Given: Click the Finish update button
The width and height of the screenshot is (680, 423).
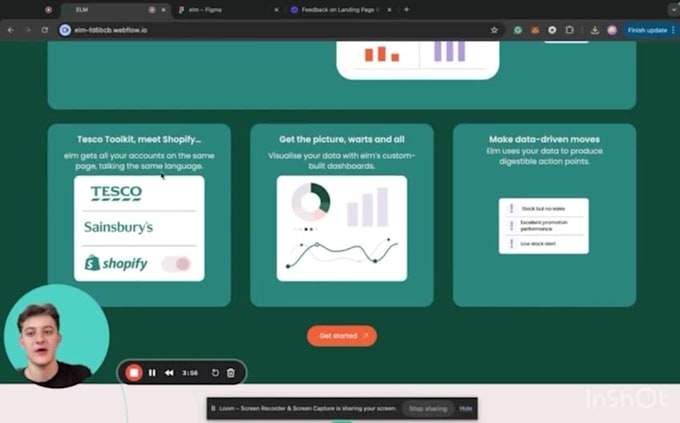Looking at the screenshot, I should (x=647, y=30).
